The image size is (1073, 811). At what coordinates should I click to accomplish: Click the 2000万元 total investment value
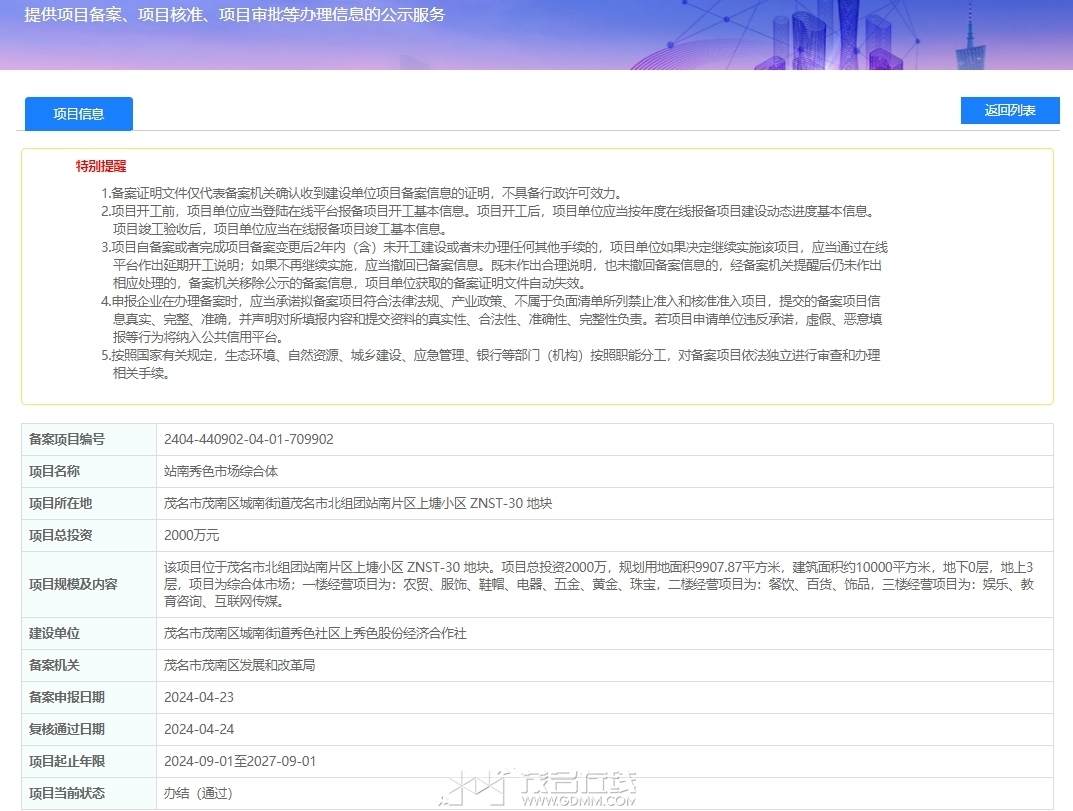[192, 535]
